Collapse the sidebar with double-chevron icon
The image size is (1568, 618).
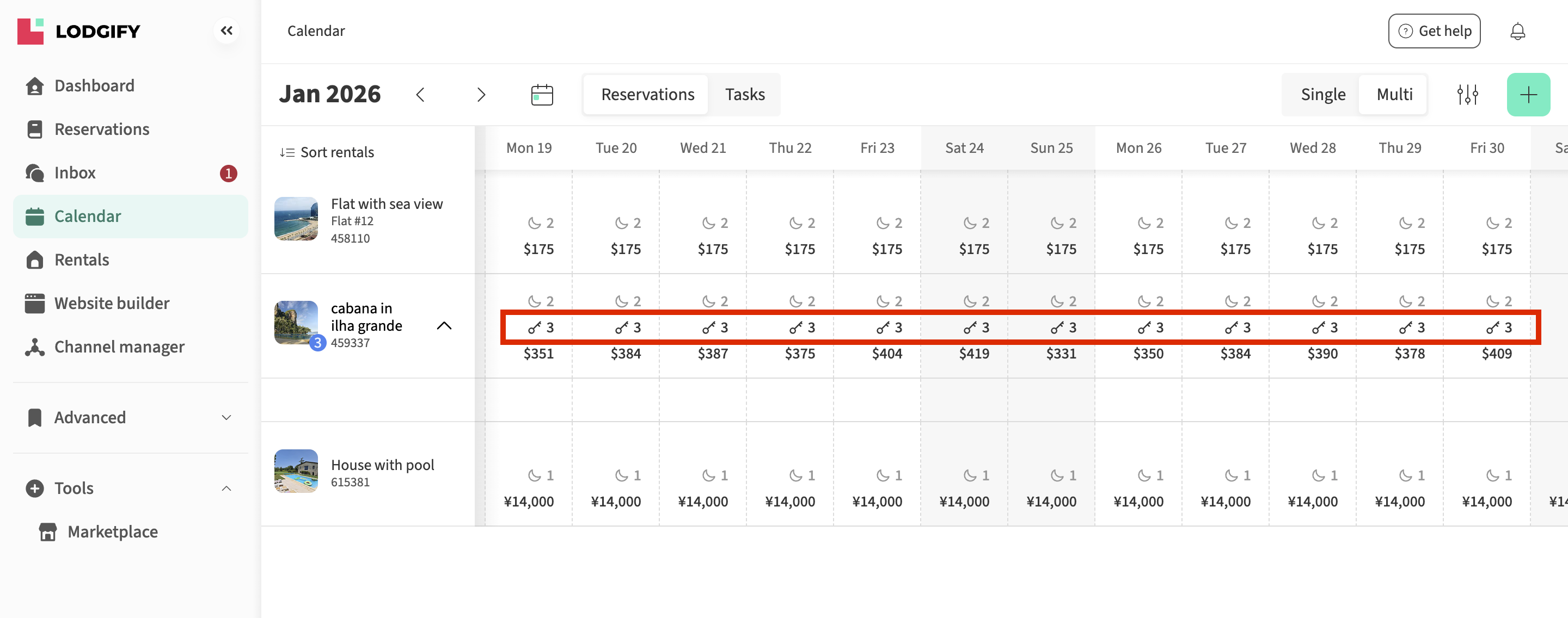click(226, 30)
